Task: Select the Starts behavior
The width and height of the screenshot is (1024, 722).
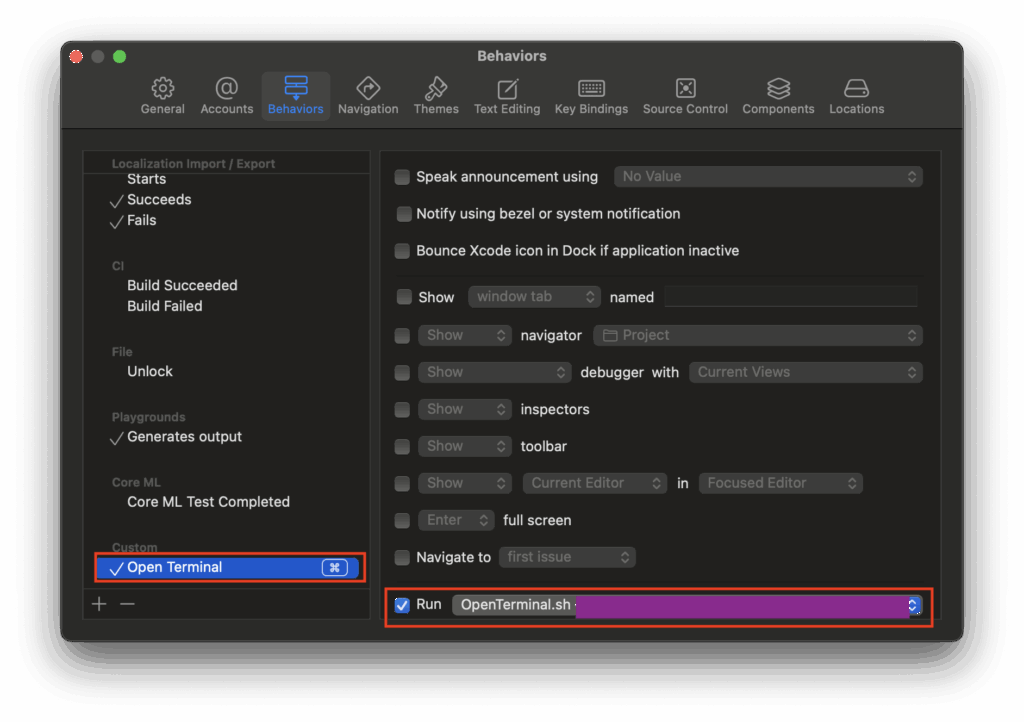Action: (x=146, y=179)
